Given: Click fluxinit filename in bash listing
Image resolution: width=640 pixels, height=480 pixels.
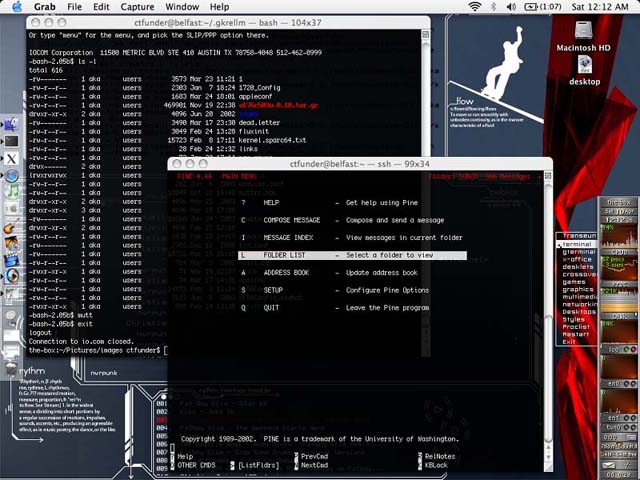Looking at the screenshot, I should 253,131.
